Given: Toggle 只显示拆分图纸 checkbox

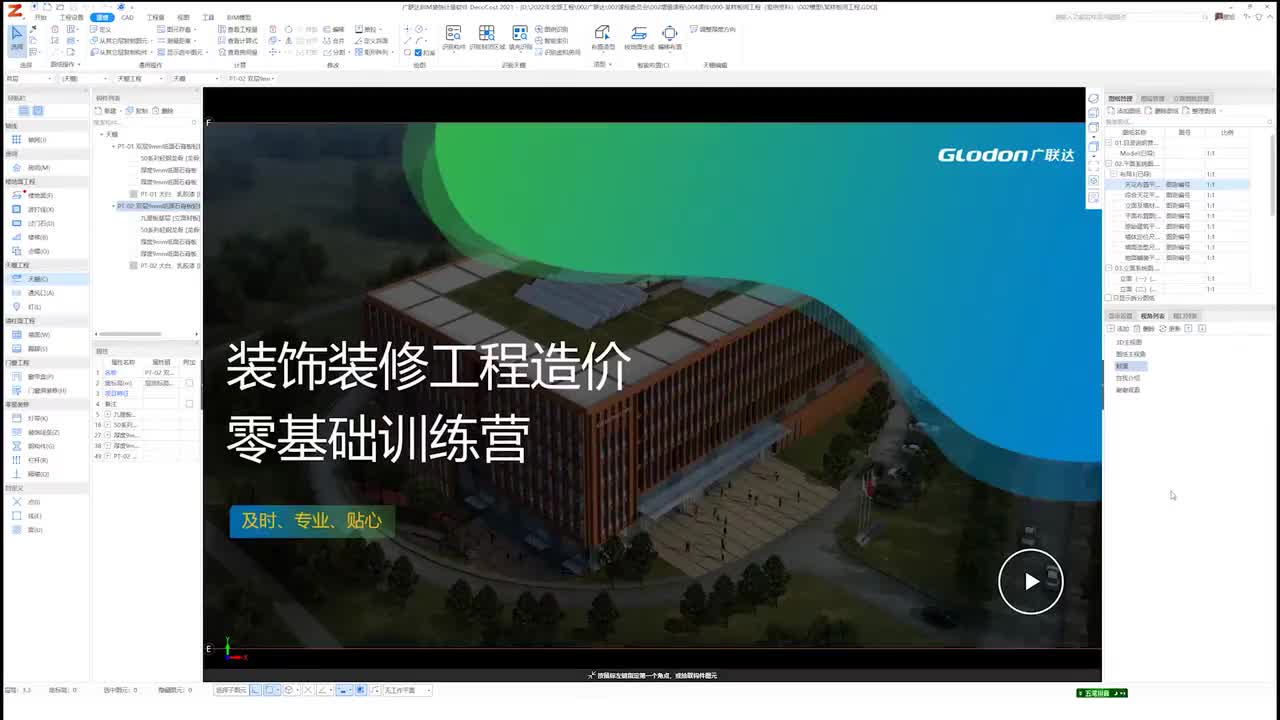Looking at the screenshot, I should coord(1109,298).
